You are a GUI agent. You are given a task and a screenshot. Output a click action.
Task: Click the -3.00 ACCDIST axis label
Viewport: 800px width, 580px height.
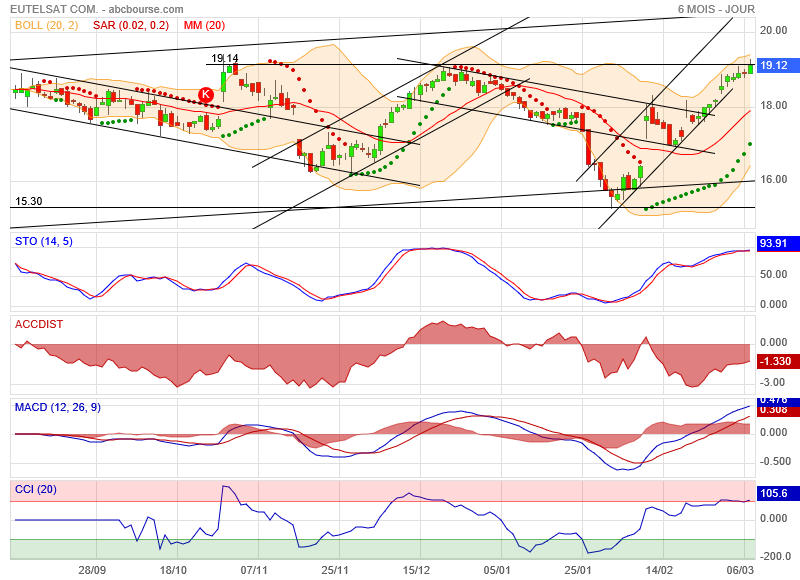click(773, 382)
